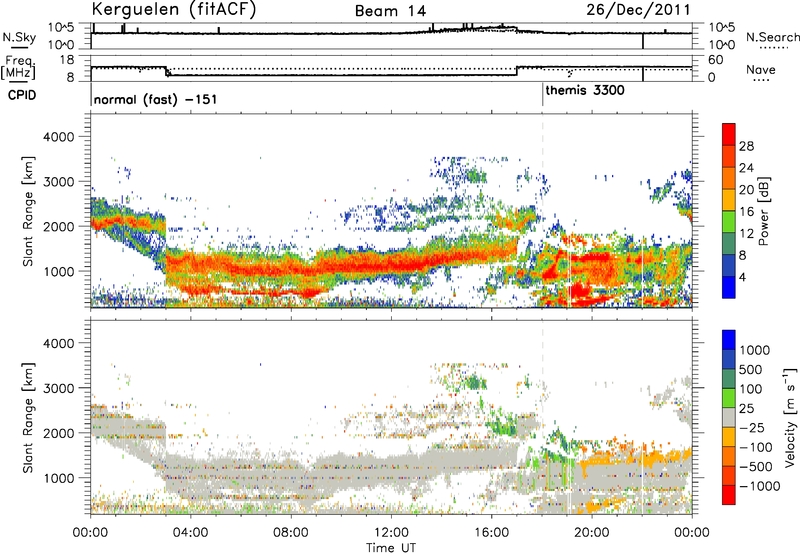Click the grey -25 to 25 velocity colorbar segment
Viewport: 800px width, 554px height.
point(729,418)
